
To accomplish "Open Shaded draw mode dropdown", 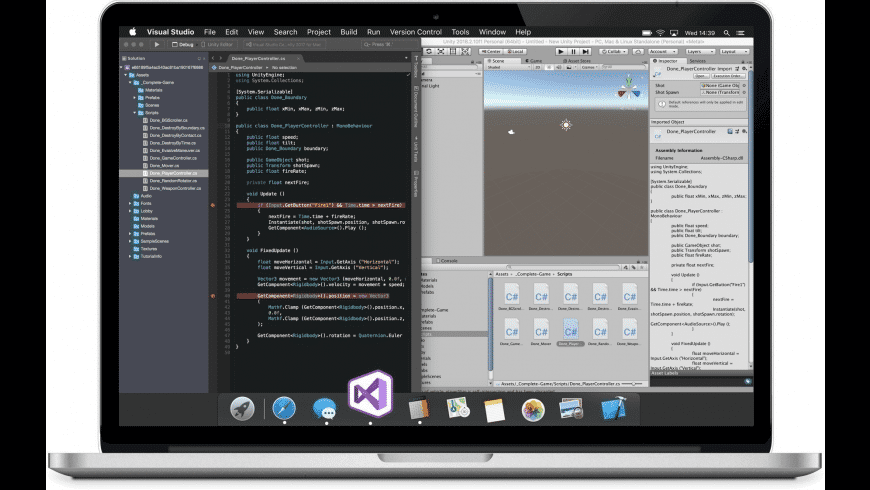I will click(508, 67).
